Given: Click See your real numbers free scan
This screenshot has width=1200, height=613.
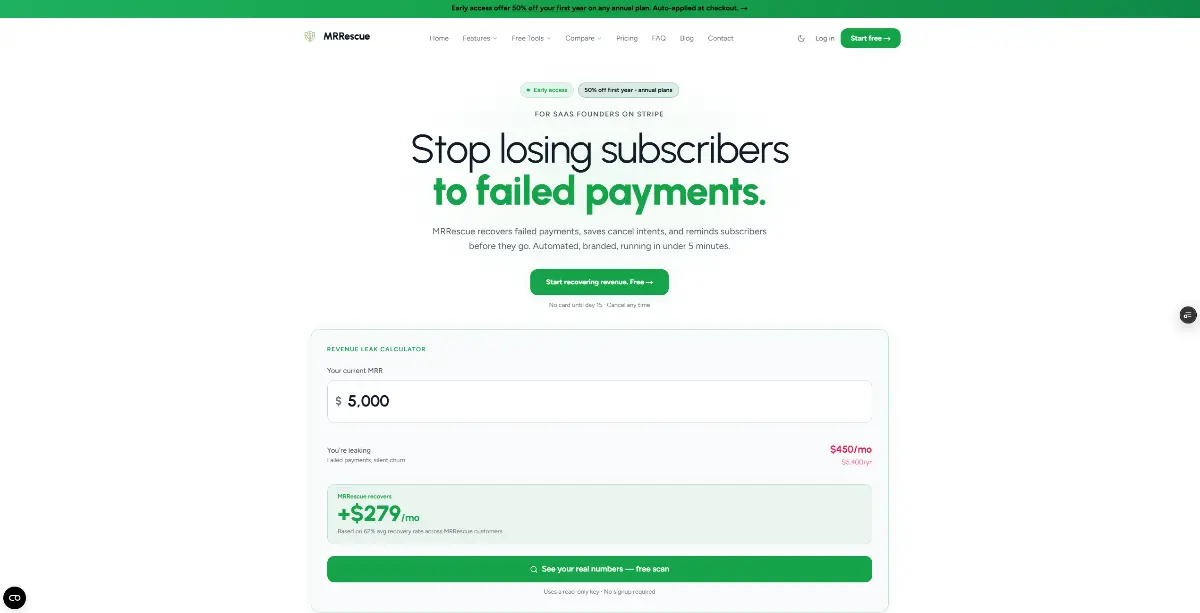Looking at the screenshot, I should 599,569.
